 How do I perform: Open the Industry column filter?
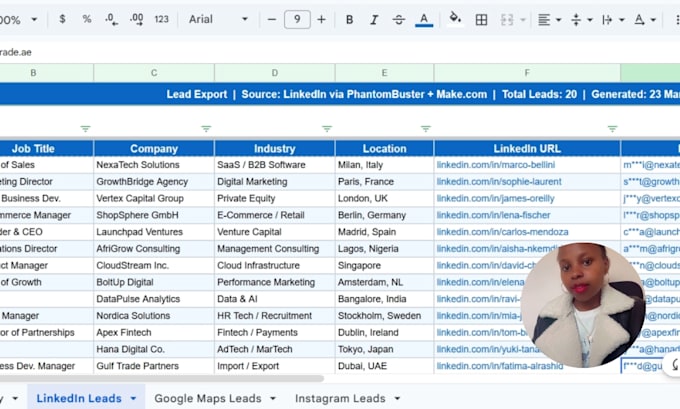tap(327, 129)
